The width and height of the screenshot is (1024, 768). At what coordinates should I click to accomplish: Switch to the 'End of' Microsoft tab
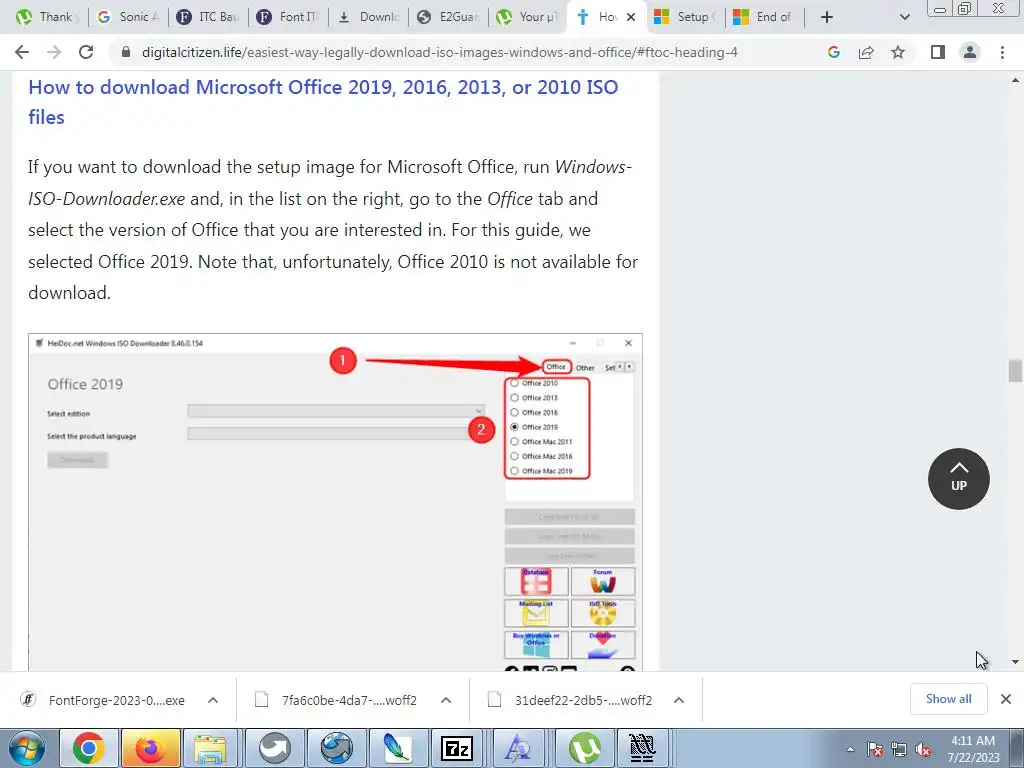[764, 17]
